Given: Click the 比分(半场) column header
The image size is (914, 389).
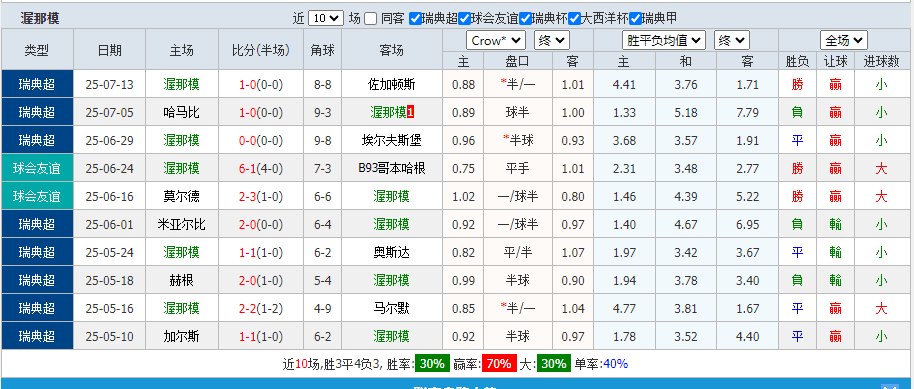Looking at the screenshot, I should click(261, 50).
